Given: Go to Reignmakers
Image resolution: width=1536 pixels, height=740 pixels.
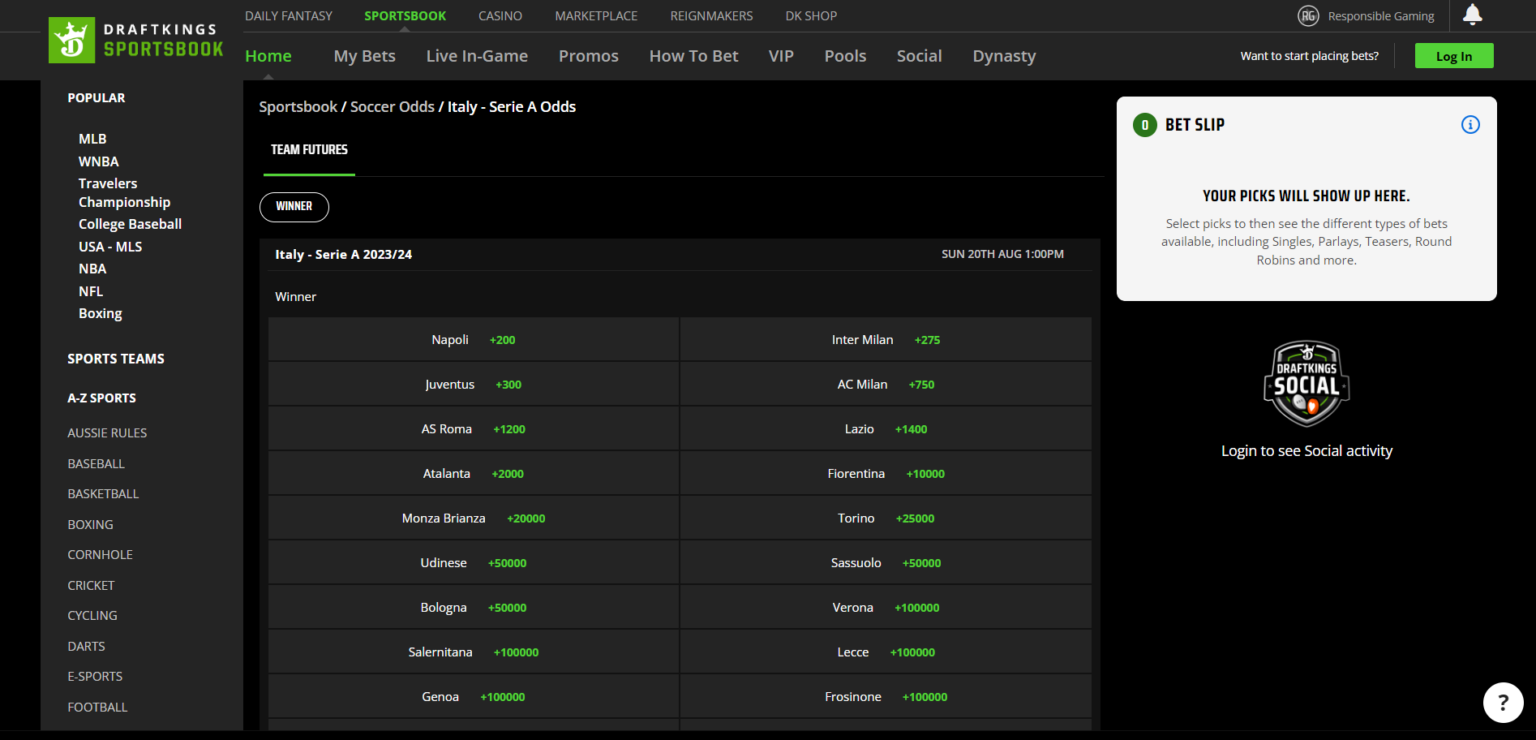Looking at the screenshot, I should (711, 16).
